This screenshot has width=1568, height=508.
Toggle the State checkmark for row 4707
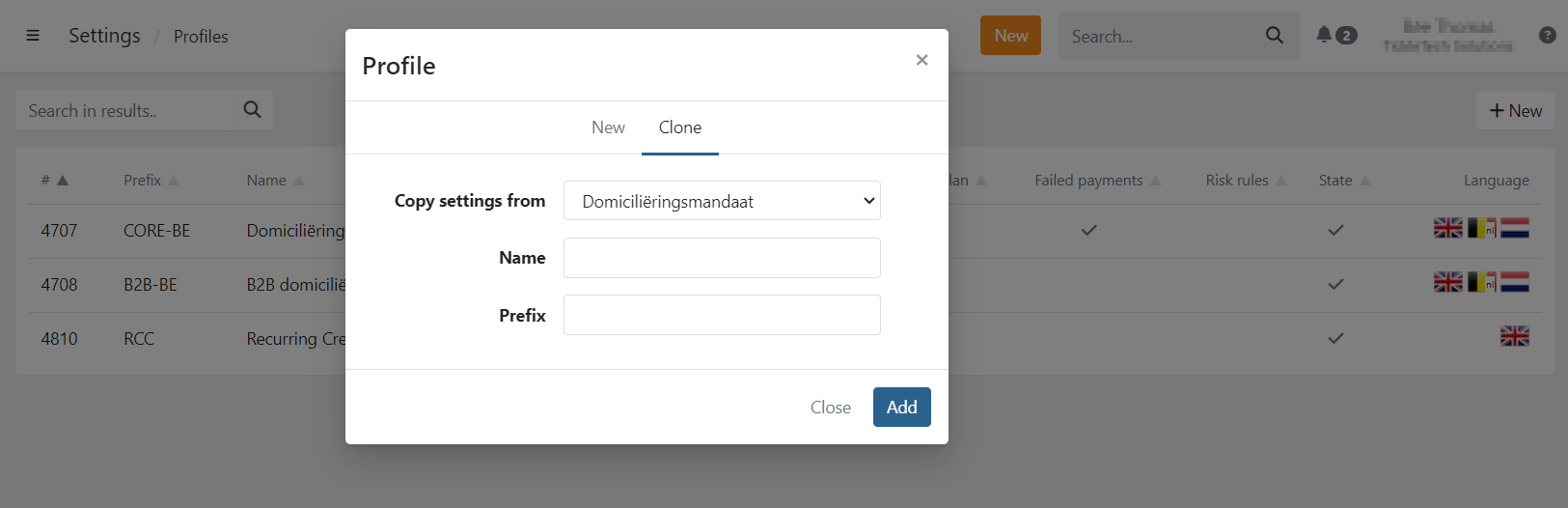pos(1335,230)
